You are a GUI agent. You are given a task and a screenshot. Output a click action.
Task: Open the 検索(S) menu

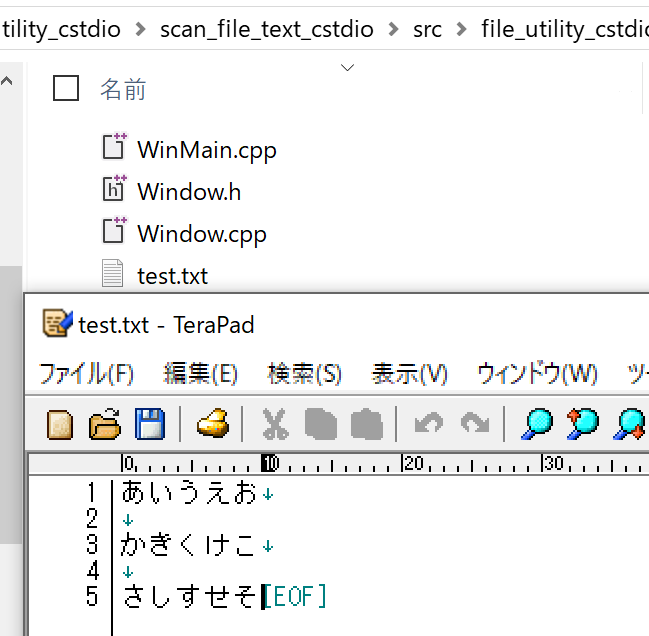pos(305,374)
